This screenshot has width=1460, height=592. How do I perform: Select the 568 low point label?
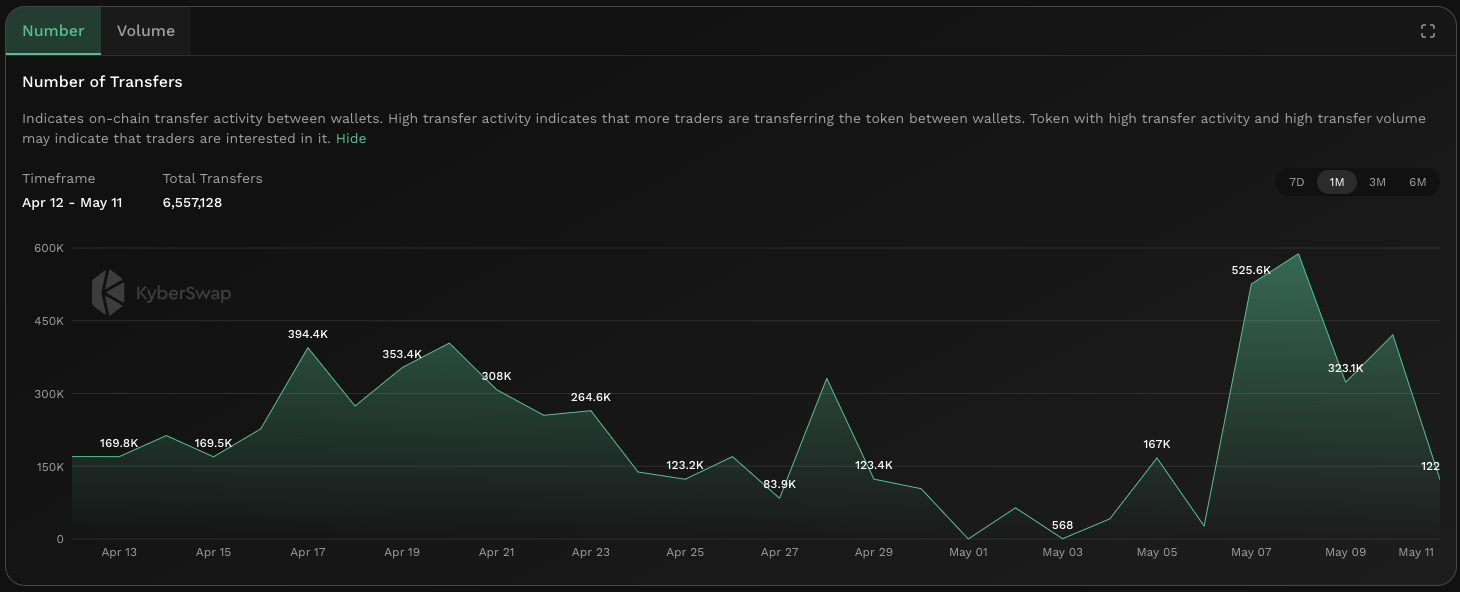pos(1062,526)
